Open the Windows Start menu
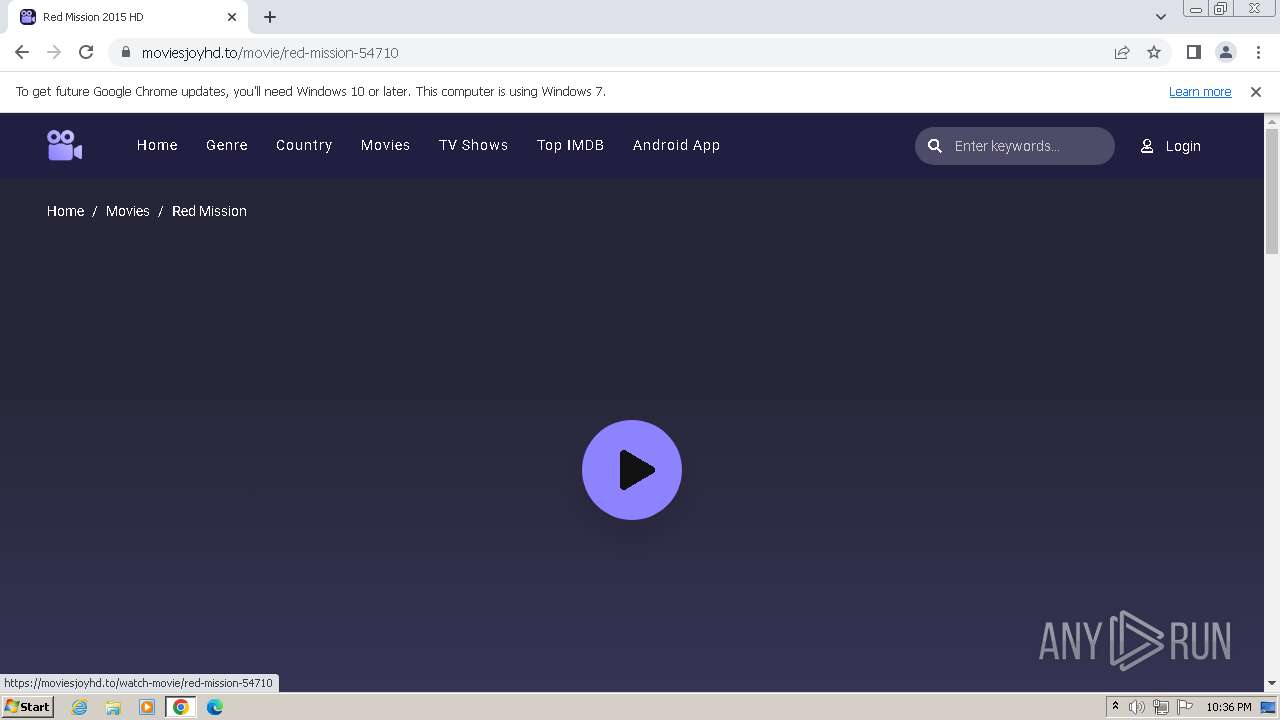1280x720 pixels. click(x=27, y=707)
